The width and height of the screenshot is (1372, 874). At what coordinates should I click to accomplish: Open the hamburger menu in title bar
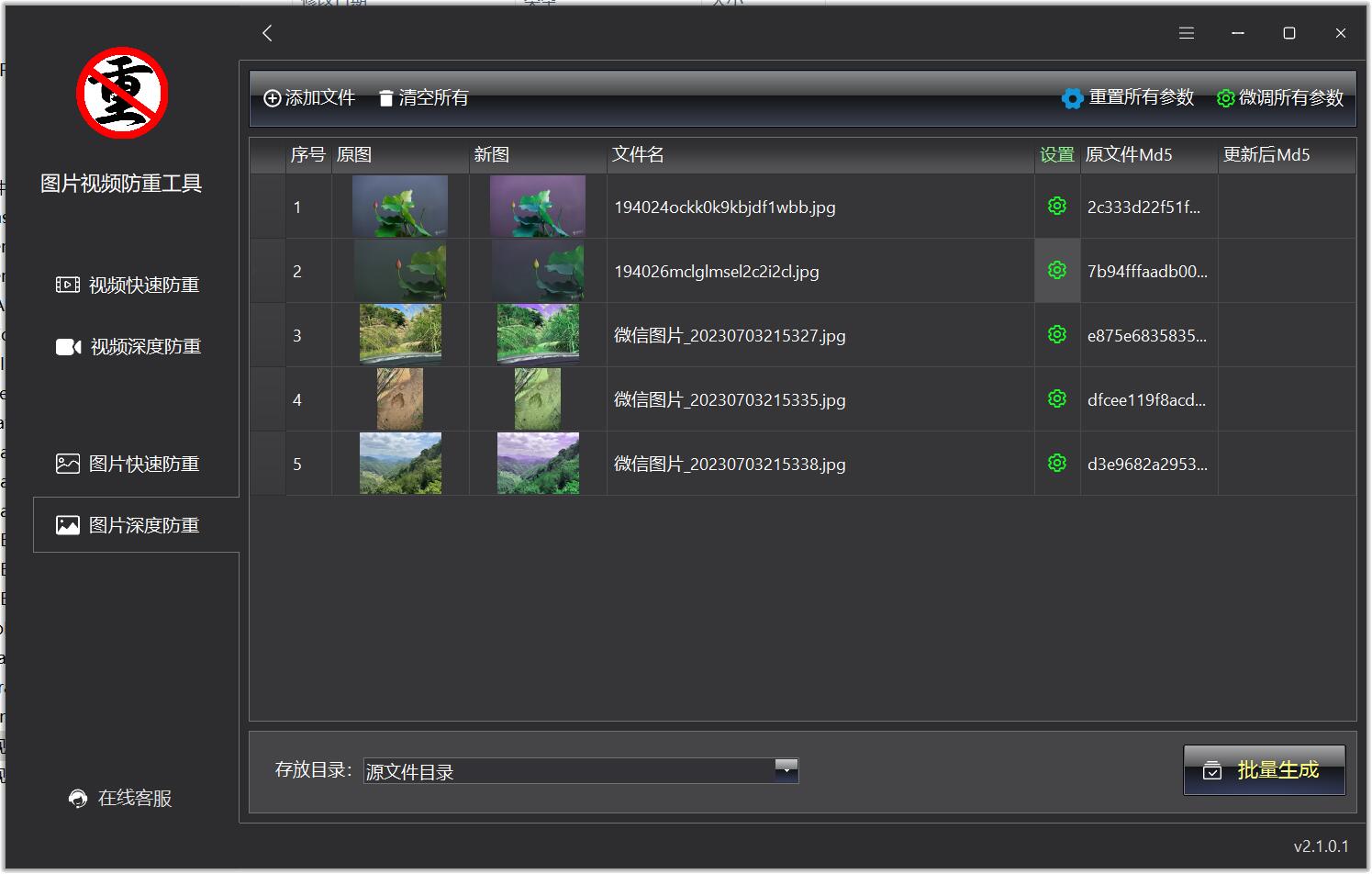tap(1186, 33)
